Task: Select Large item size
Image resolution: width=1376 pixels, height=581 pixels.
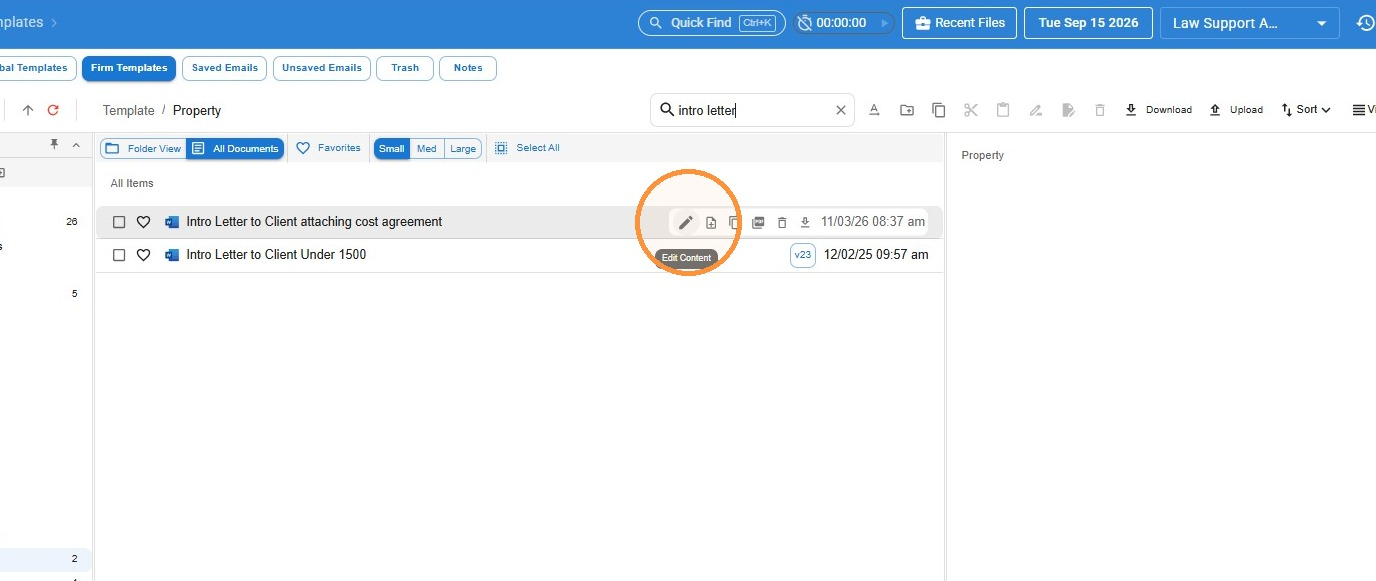Action: click(463, 148)
